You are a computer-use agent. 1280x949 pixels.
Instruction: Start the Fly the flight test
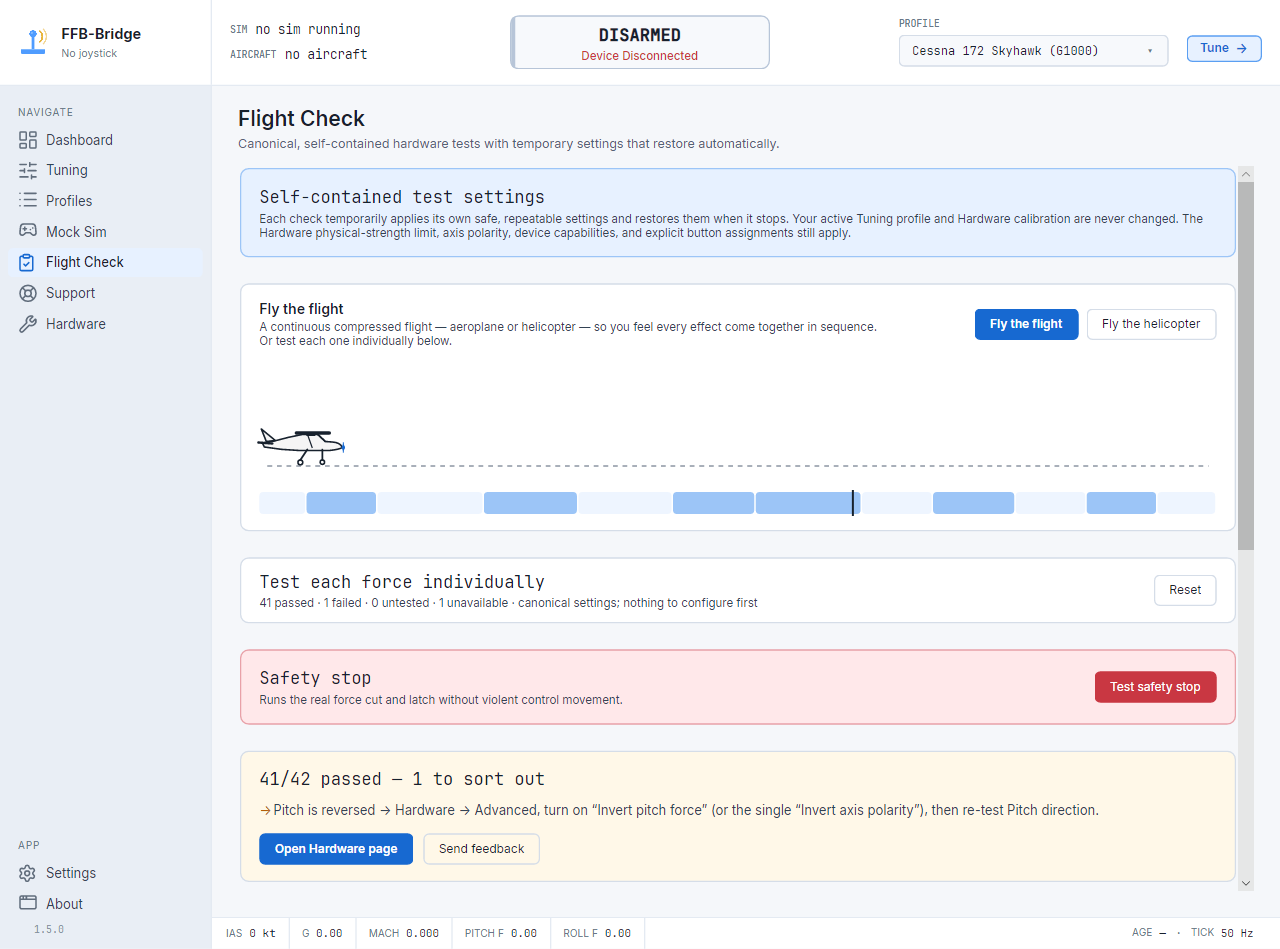coord(1026,324)
